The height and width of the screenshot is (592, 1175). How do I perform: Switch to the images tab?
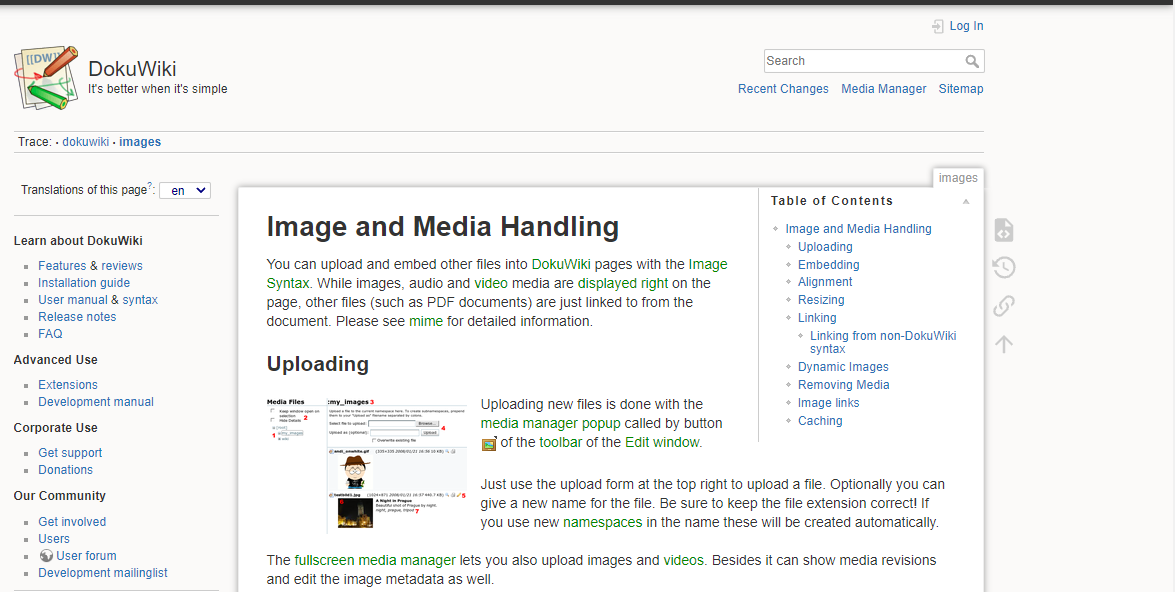(x=957, y=177)
